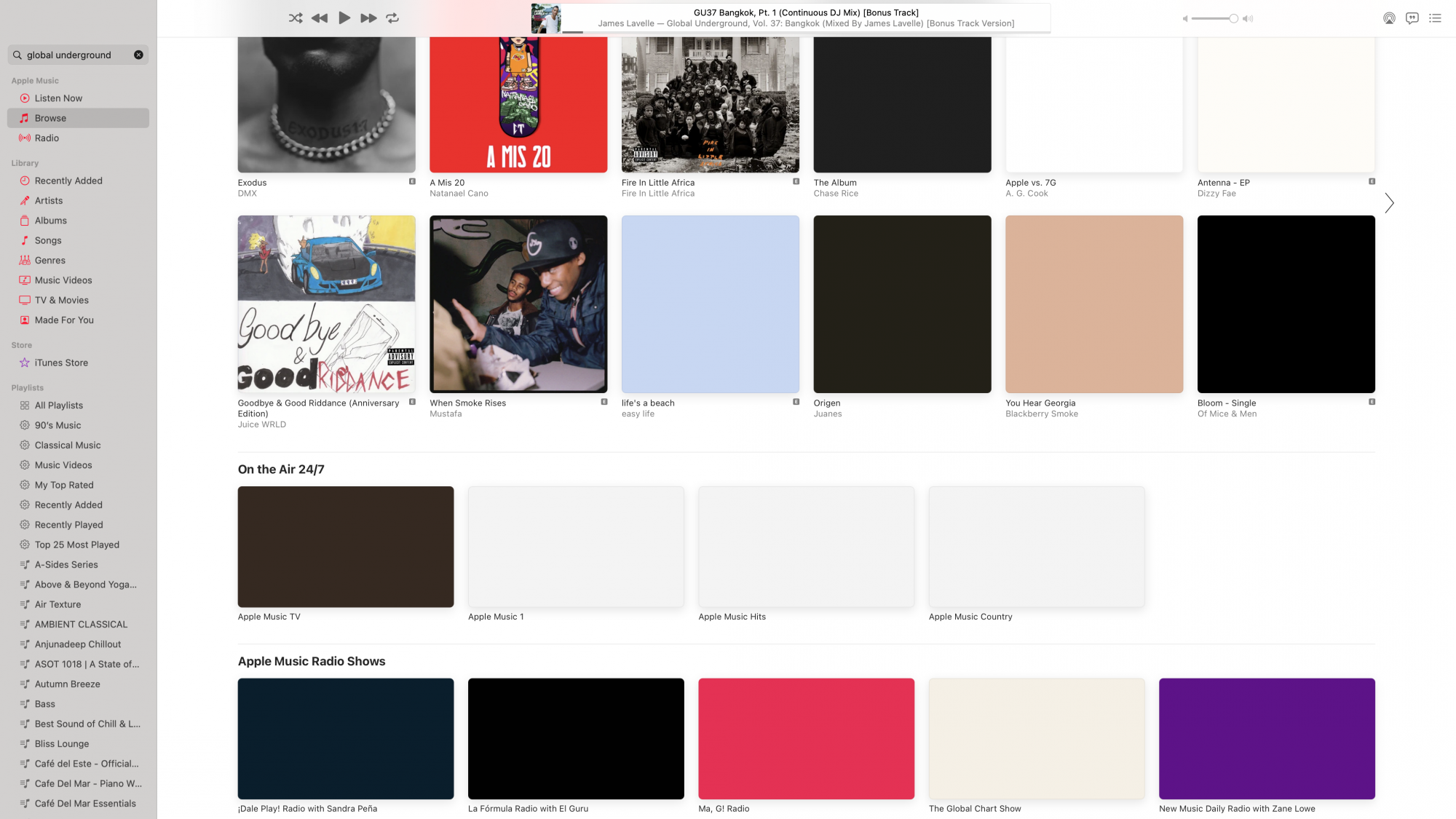Show next albums with right chevron
Viewport: 1456px width, 819px height.
coord(1389,203)
